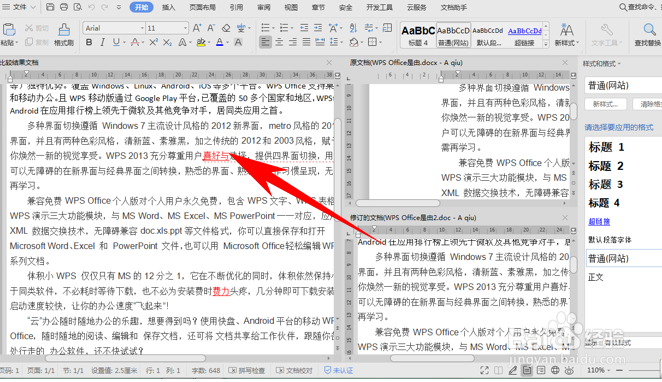Image resolution: width=662 pixels, height=382 pixels.
Task: Toggle Bold formatting
Action: coord(89,42)
